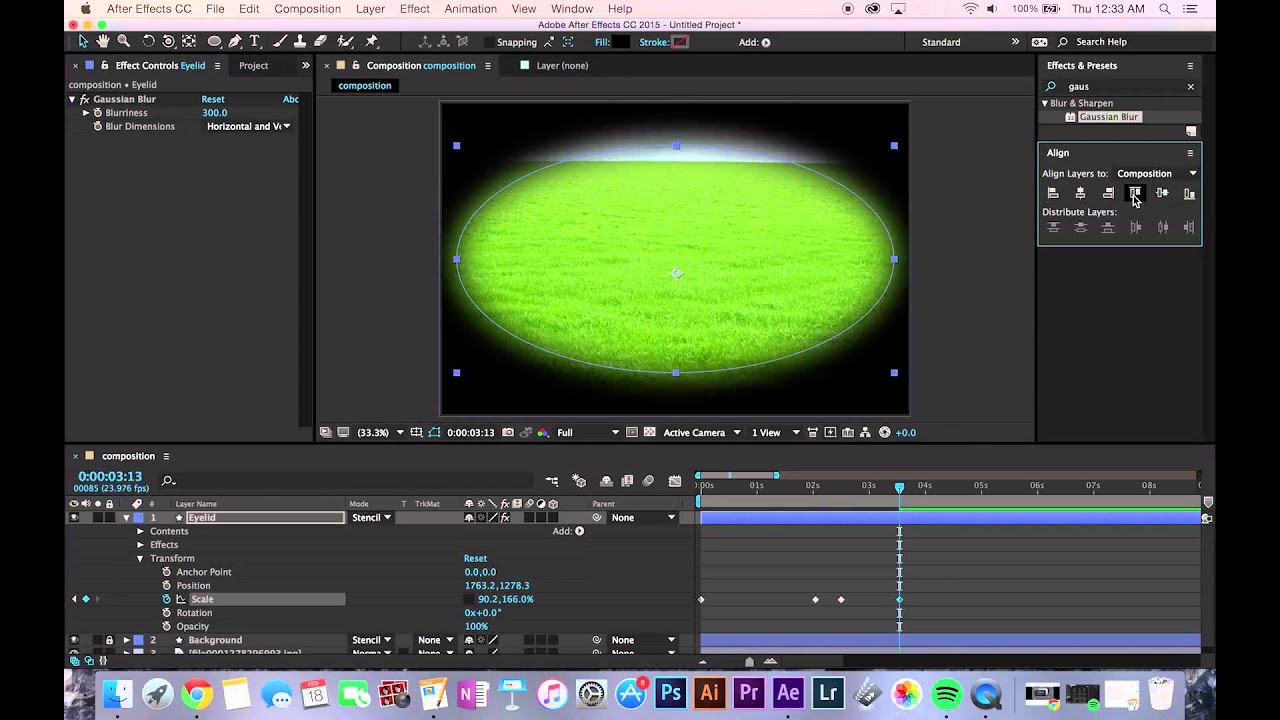Open the Layer menu
1280x720 pixels.
point(370,9)
